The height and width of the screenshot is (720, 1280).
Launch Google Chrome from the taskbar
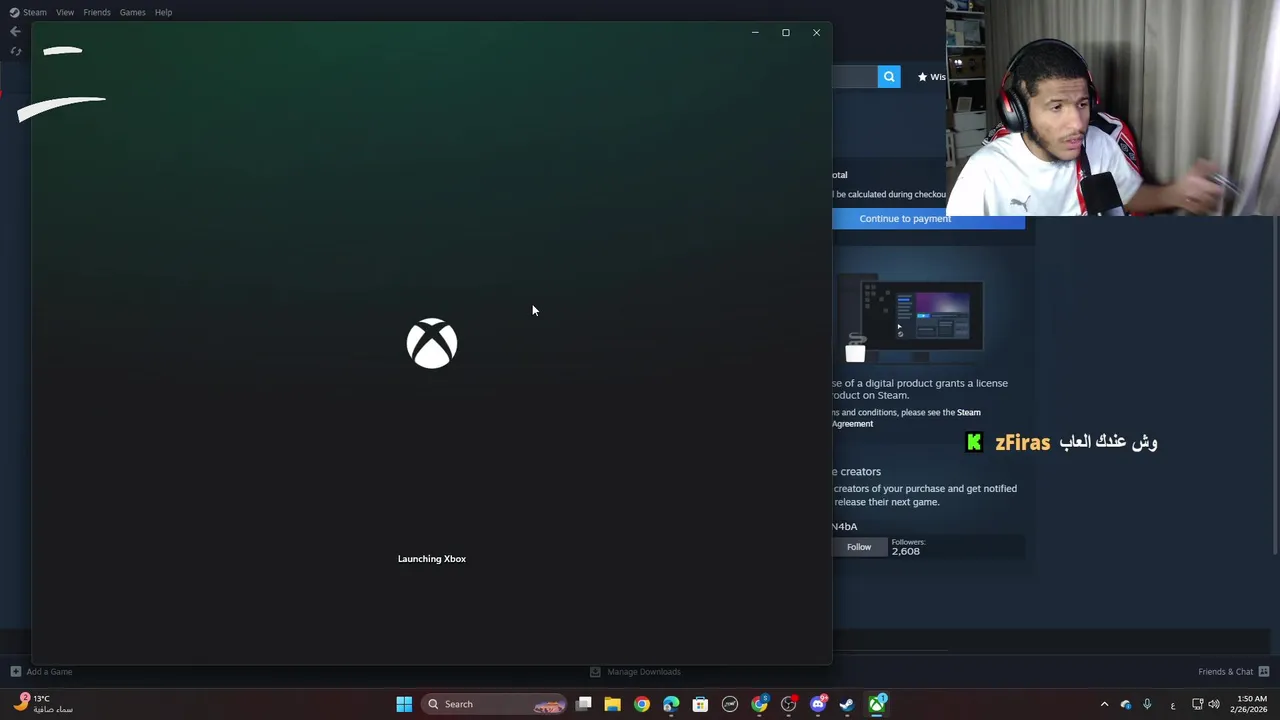tap(642, 704)
